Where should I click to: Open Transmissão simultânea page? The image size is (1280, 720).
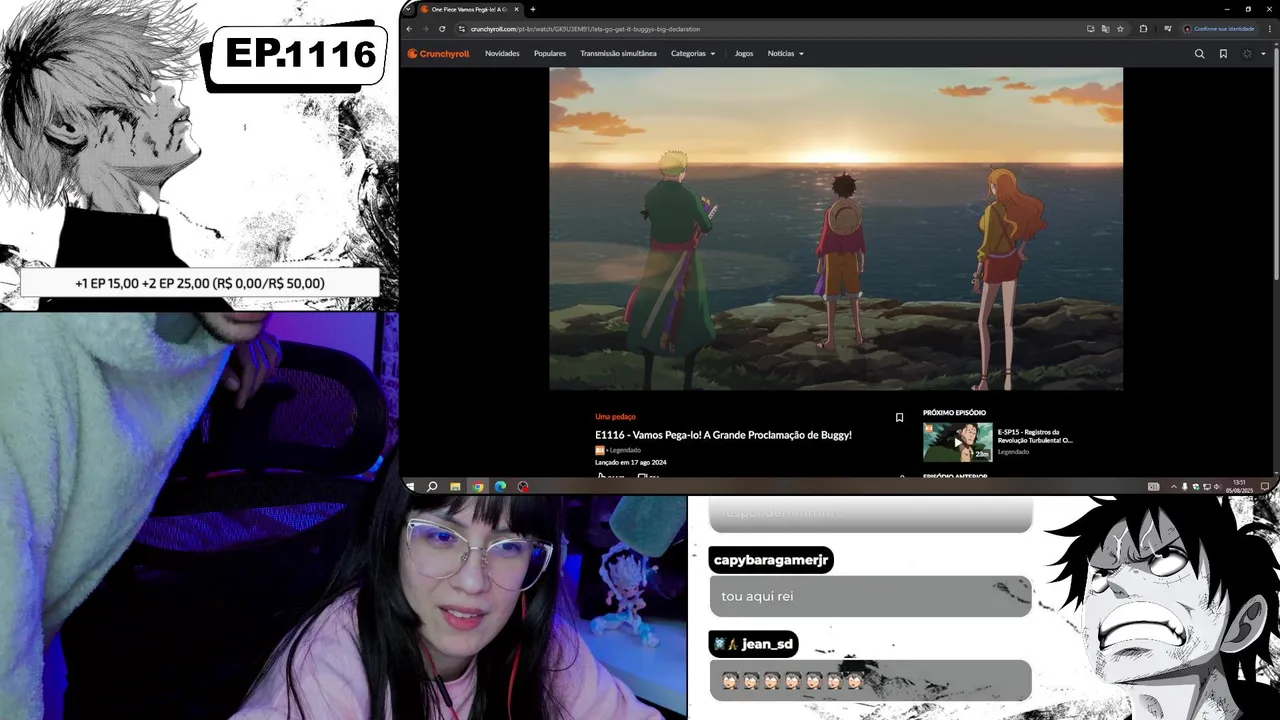[618, 54]
